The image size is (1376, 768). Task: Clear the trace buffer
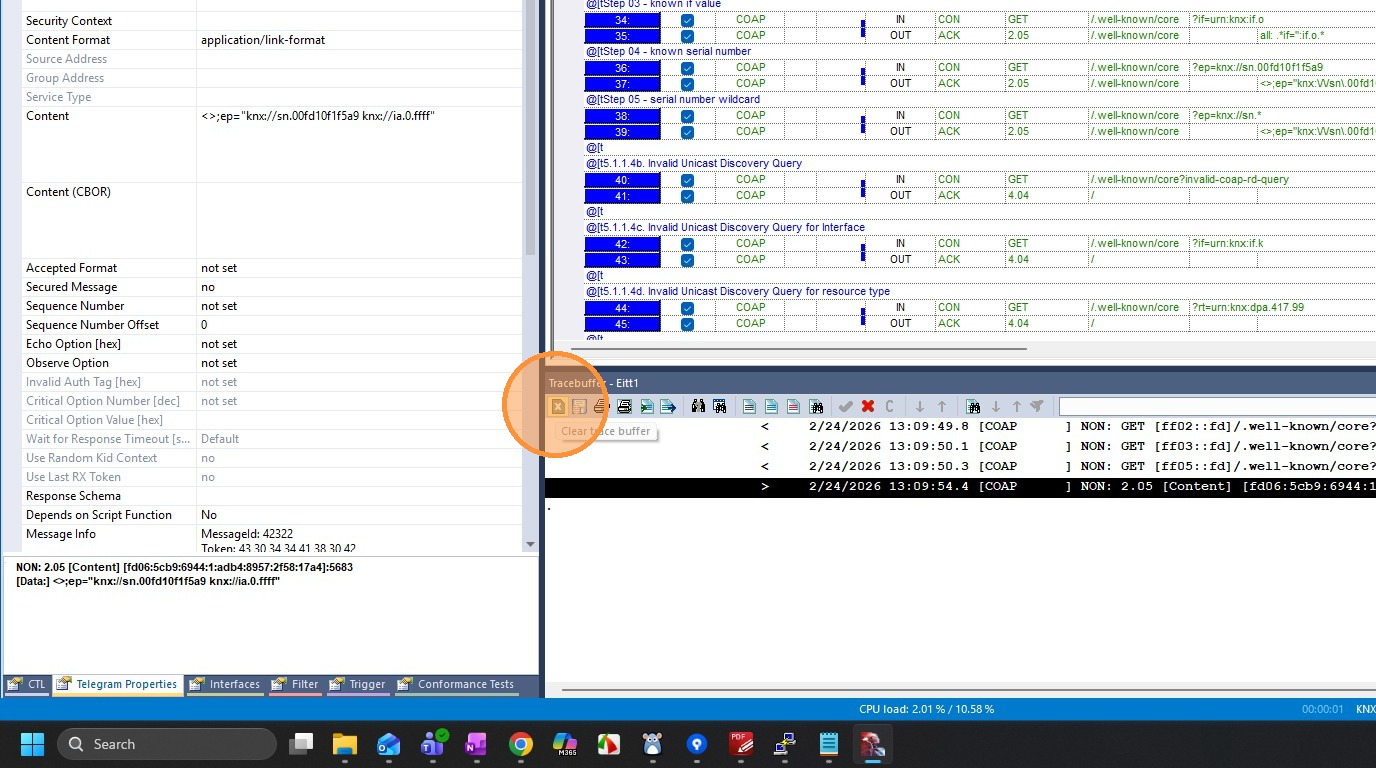558,406
